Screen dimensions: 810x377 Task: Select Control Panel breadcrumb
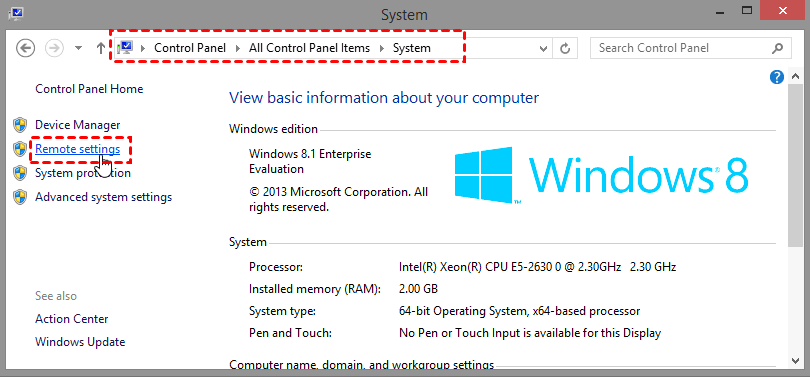point(190,48)
